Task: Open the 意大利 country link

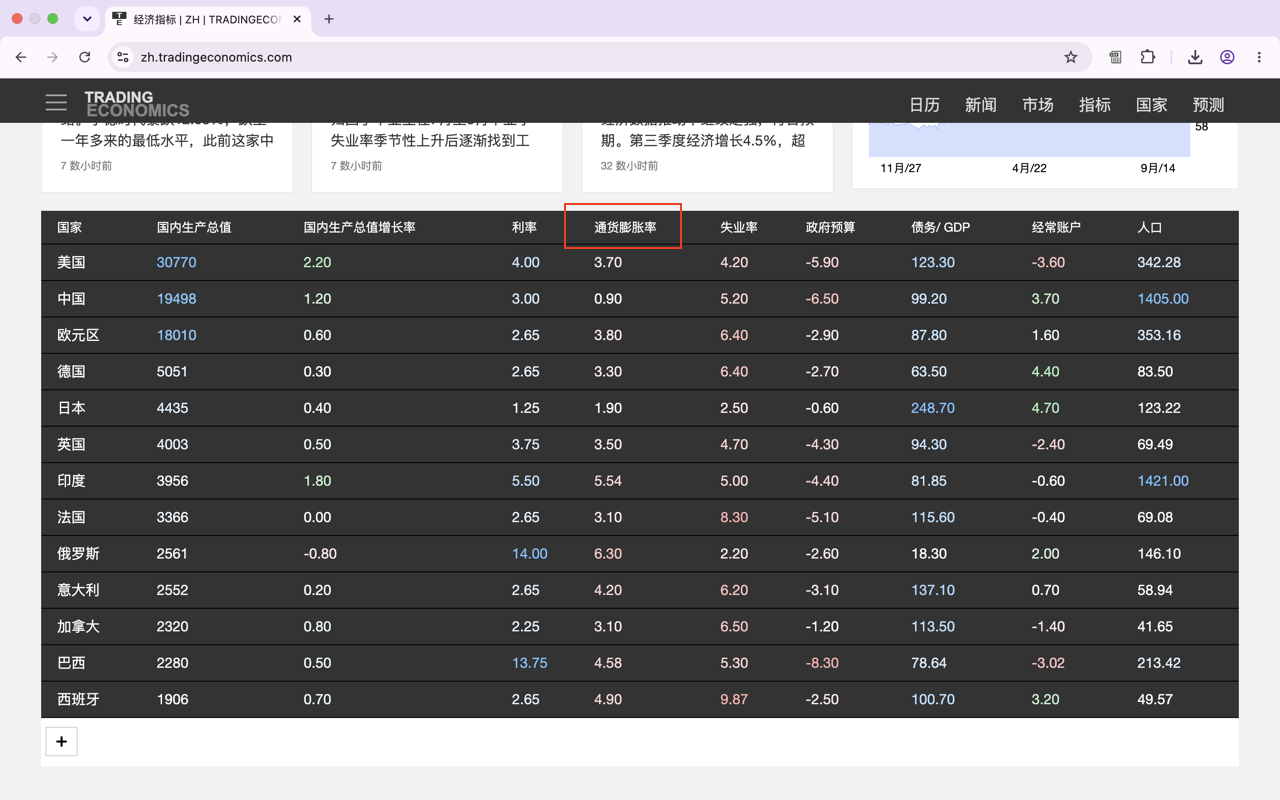Action: coord(78,590)
